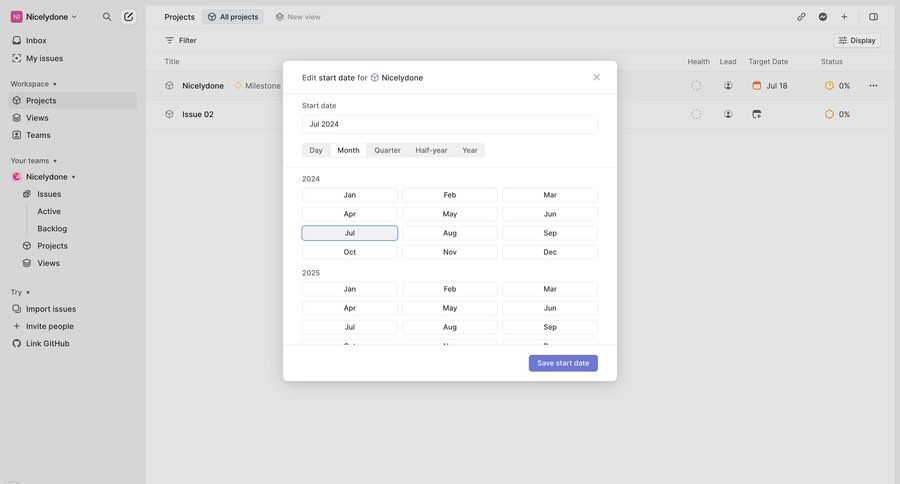The image size is (900, 484).
Task: Pick Dec 2024 month
Action: coord(550,252)
